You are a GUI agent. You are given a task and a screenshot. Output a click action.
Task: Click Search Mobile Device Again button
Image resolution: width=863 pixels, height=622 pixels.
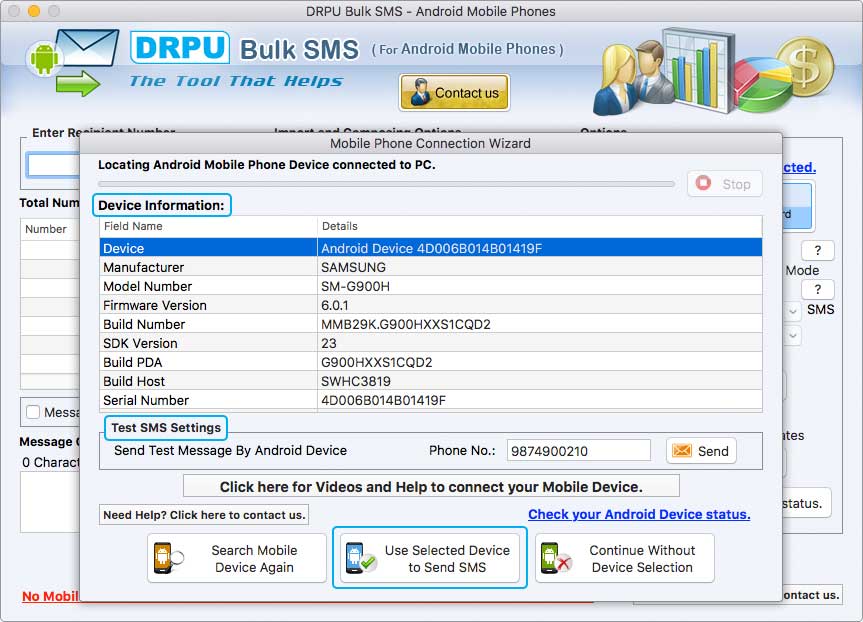tap(237, 558)
